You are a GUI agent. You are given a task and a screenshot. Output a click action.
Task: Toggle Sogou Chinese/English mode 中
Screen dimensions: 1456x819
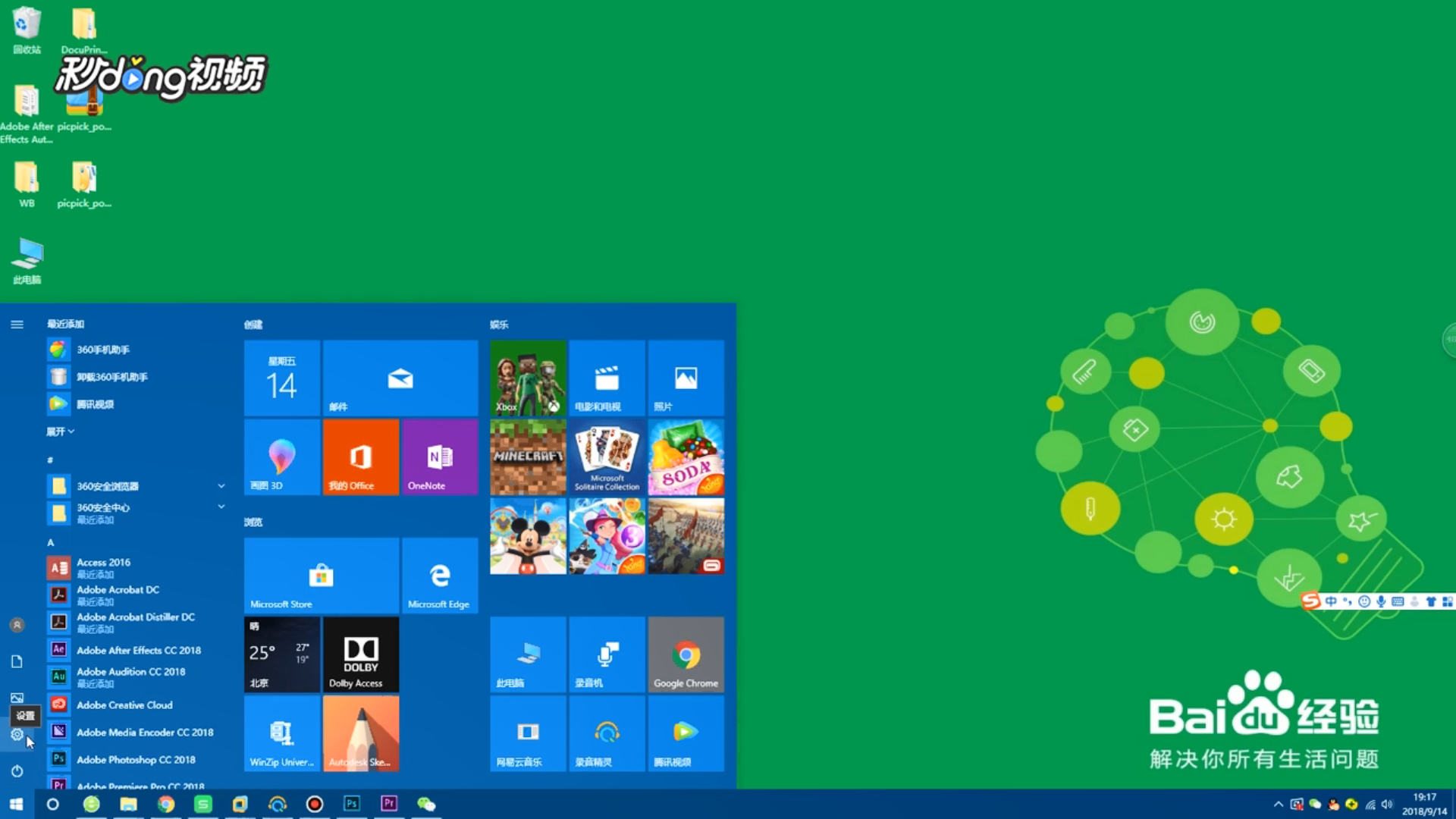click(1331, 601)
